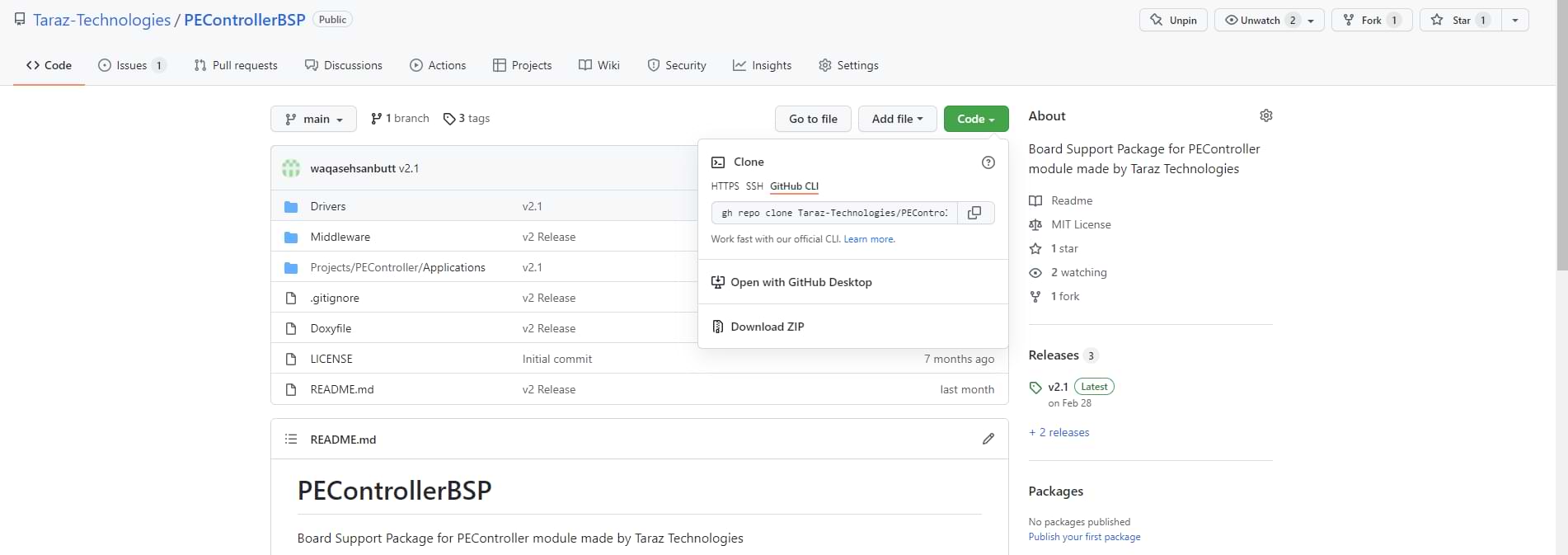Fork the repository
The height and width of the screenshot is (555, 1568).
tap(1372, 20)
